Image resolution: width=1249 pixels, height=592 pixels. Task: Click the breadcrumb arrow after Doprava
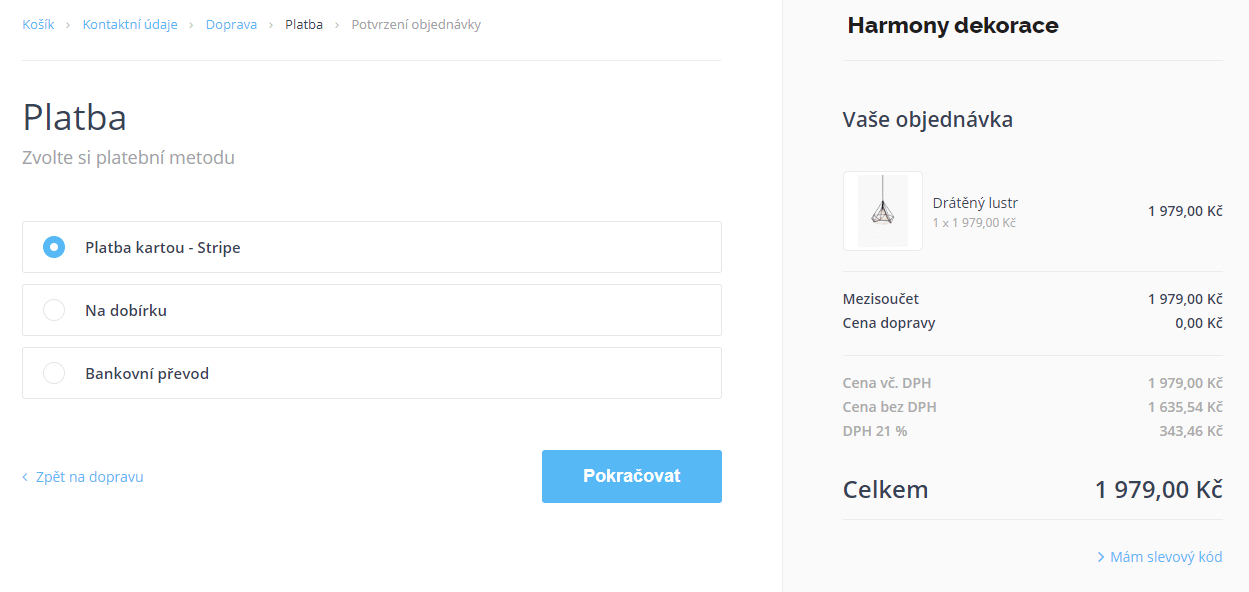click(271, 24)
